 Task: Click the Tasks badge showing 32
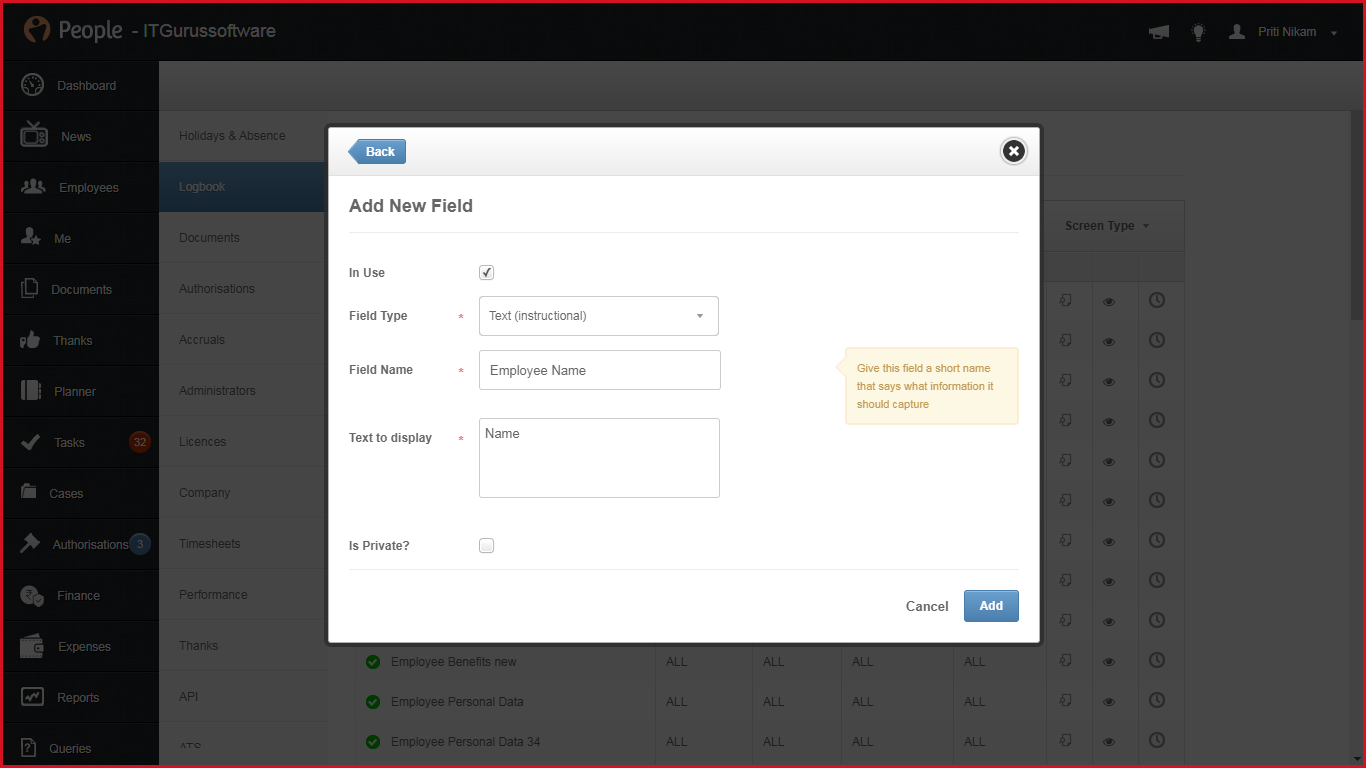coord(140,442)
